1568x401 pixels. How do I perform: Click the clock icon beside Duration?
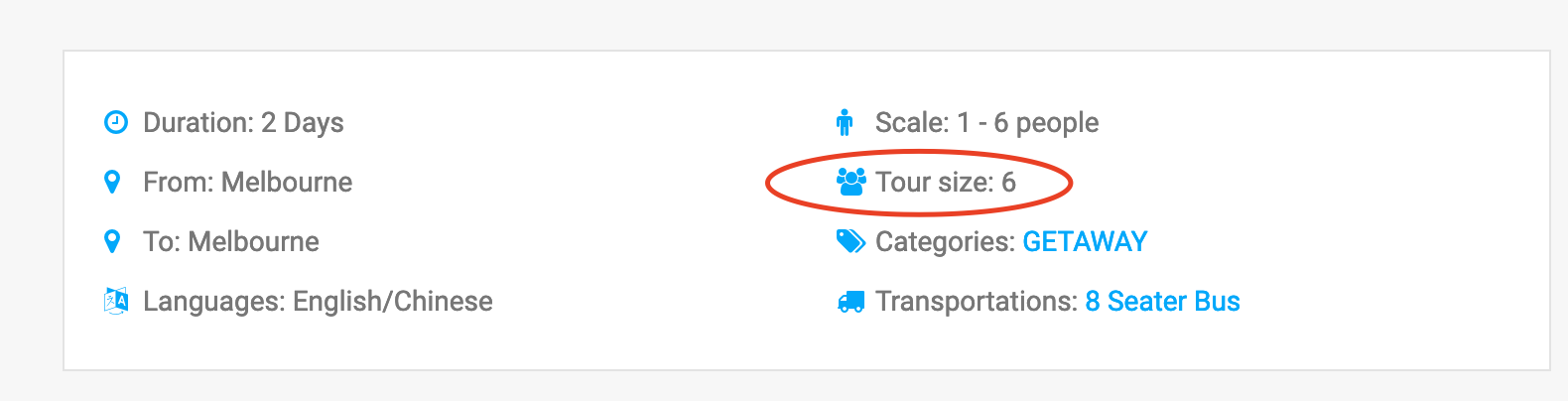(116, 122)
